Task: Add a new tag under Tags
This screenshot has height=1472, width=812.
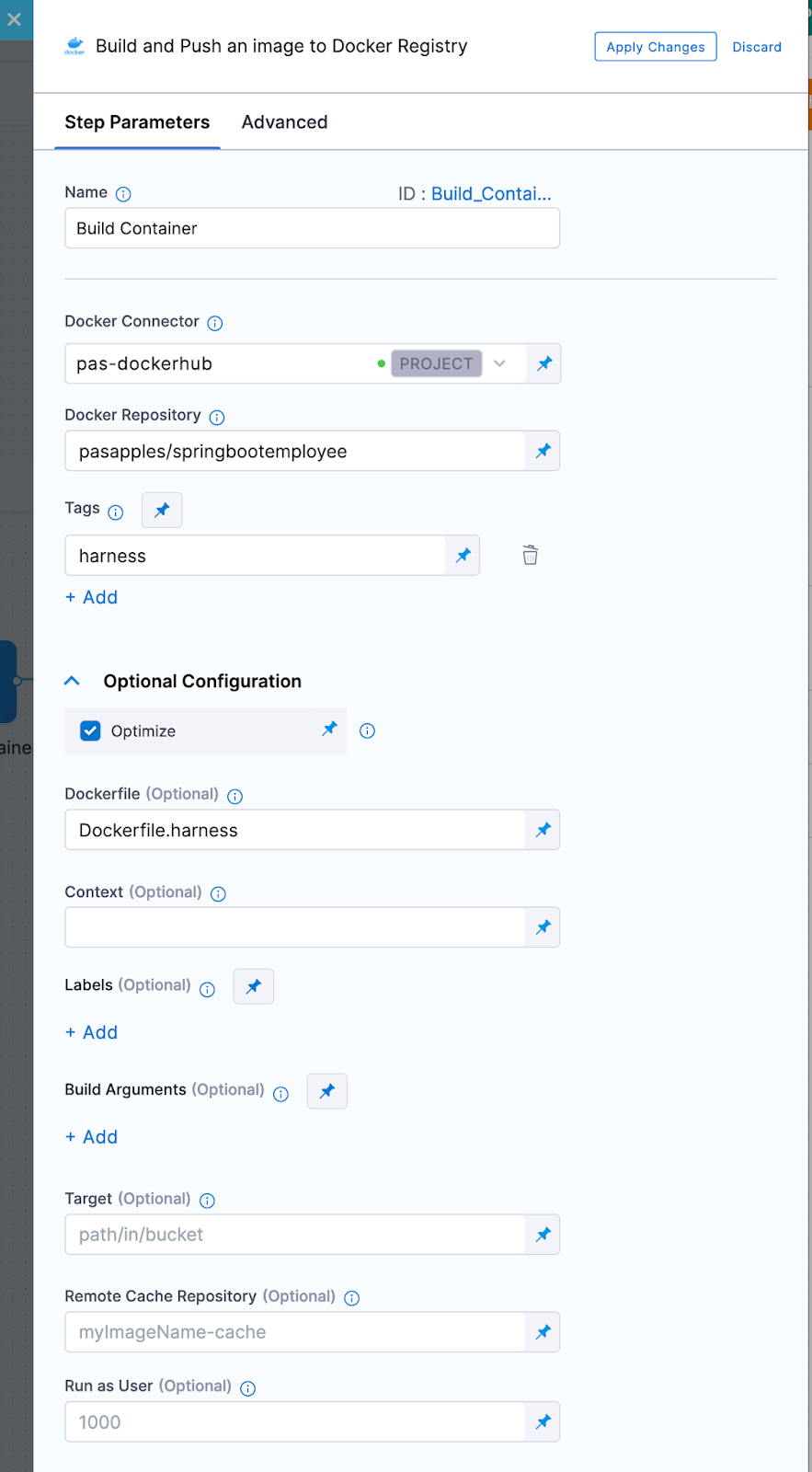Action: click(x=91, y=597)
